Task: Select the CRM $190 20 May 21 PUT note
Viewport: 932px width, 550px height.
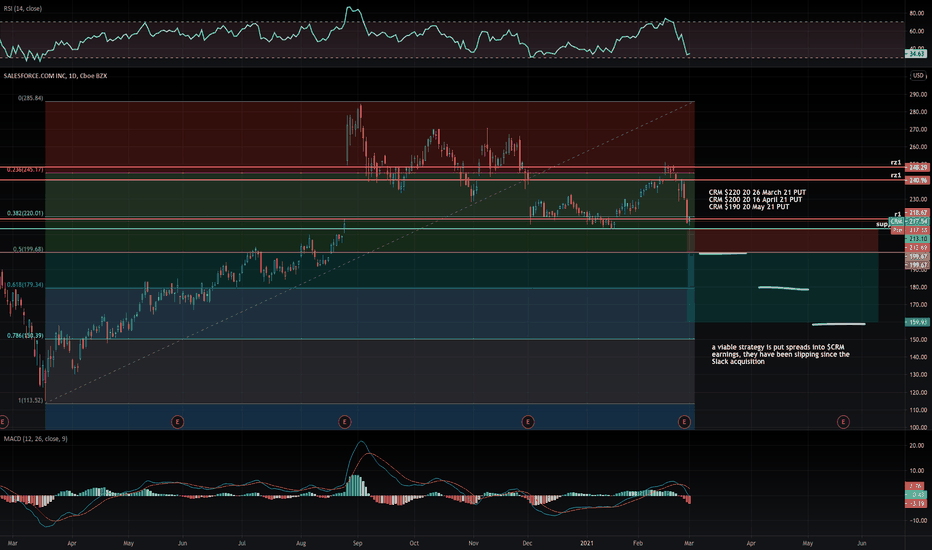Action: point(749,207)
